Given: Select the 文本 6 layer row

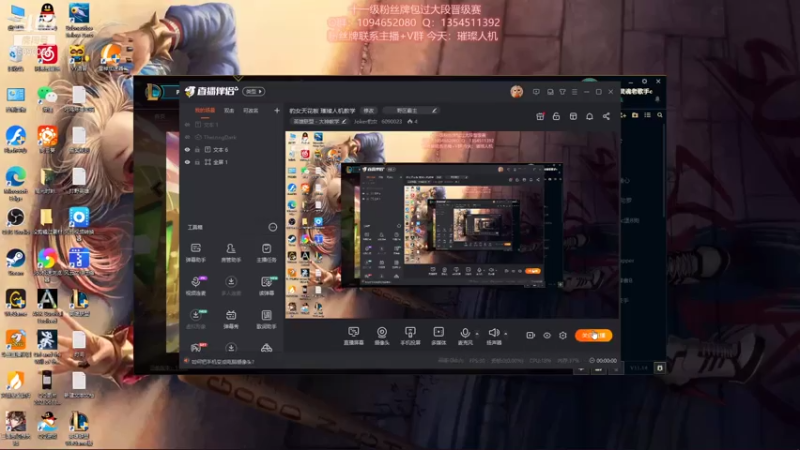Looking at the screenshot, I should coord(232,149).
